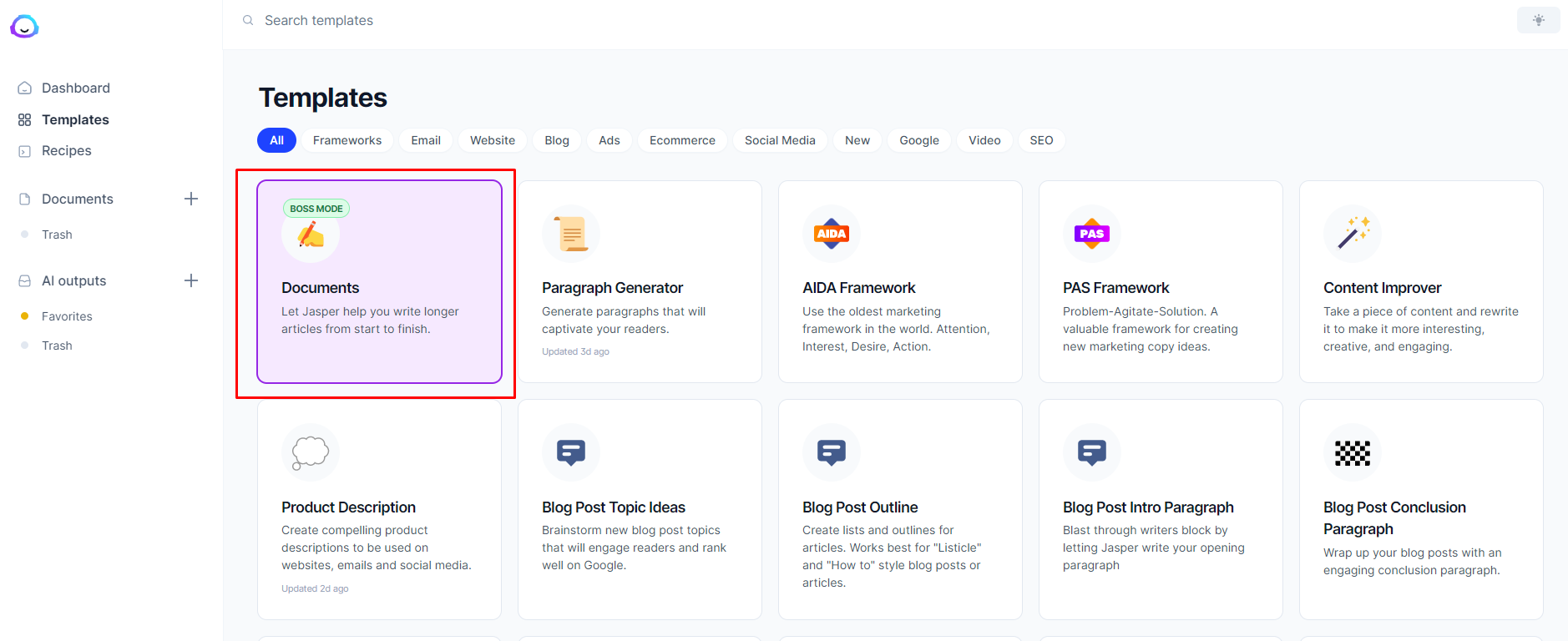Toggle the light/dark theme button
The height and width of the screenshot is (641, 1568).
[1539, 20]
